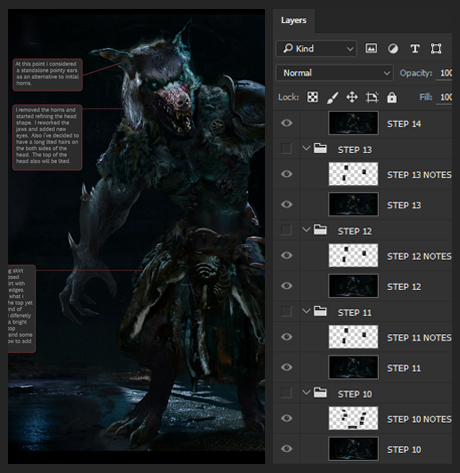Image resolution: width=460 pixels, height=473 pixels.
Task: Hide the STEP 13 image layer
Action: 286,204
